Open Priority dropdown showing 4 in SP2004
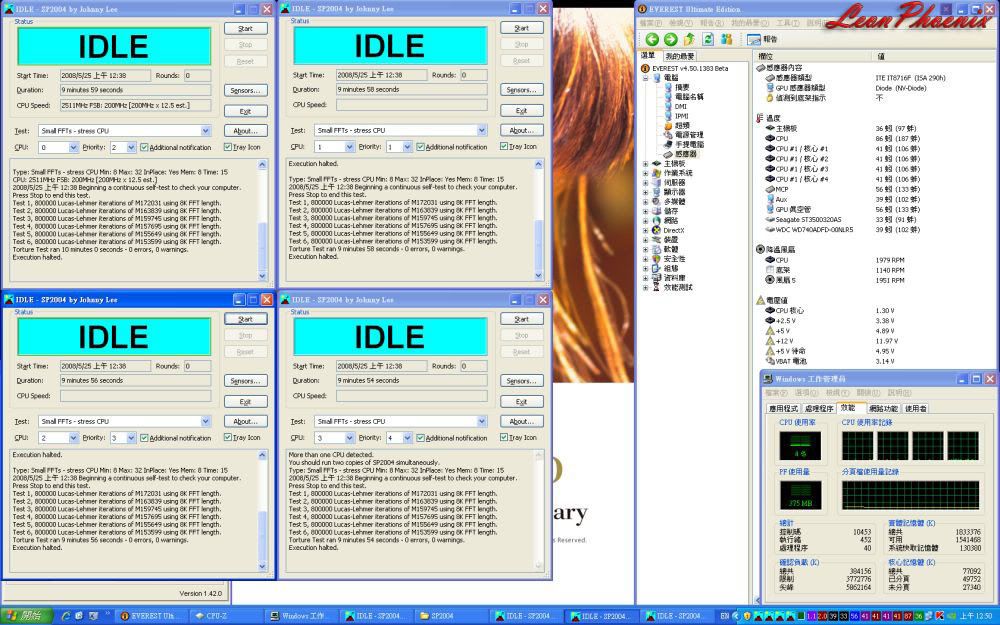1000x625 pixels. pos(408,438)
